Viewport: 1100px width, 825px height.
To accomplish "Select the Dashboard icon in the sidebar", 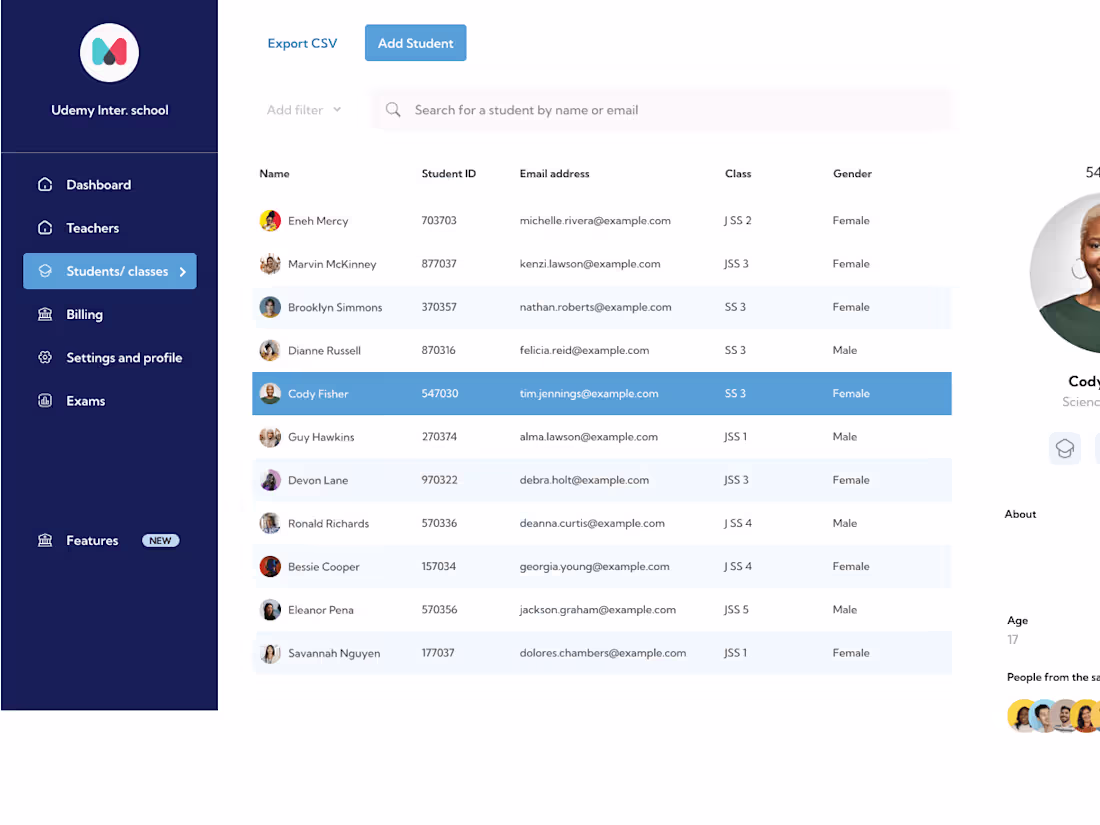I will tap(45, 184).
